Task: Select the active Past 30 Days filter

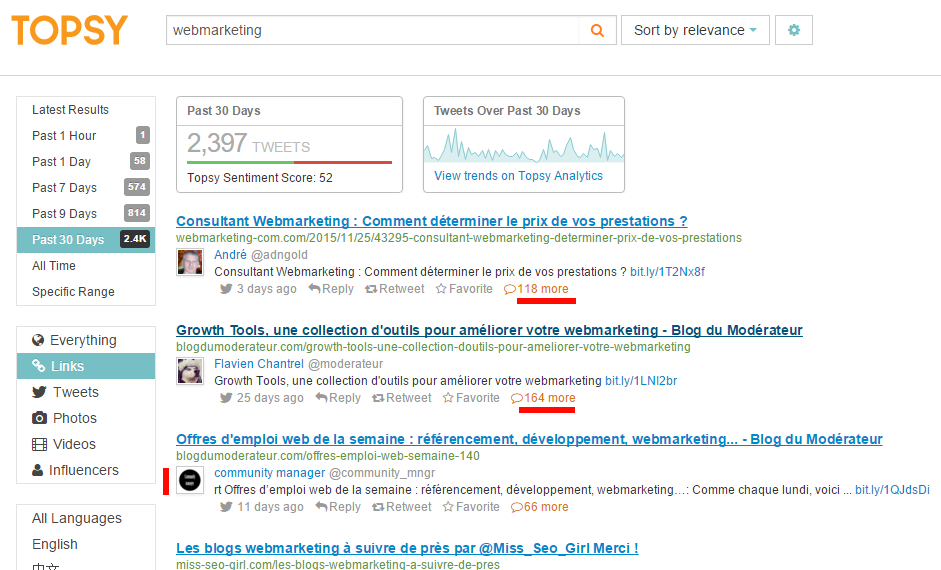Action: point(86,239)
